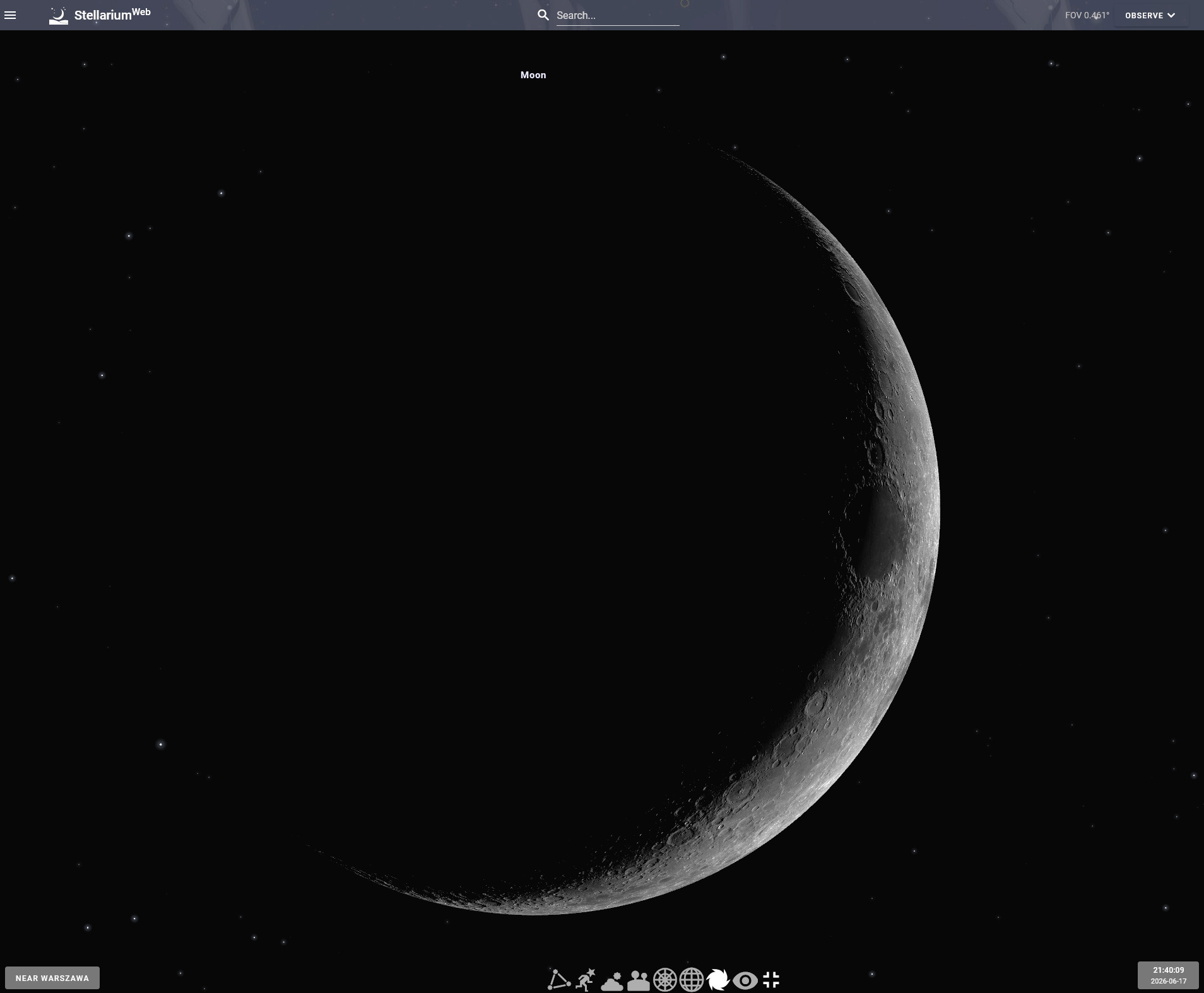The height and width of the screenshot is (993, 1204).
Task: Click the Observe dropdown chevron
Action: tap(1171, 15)
